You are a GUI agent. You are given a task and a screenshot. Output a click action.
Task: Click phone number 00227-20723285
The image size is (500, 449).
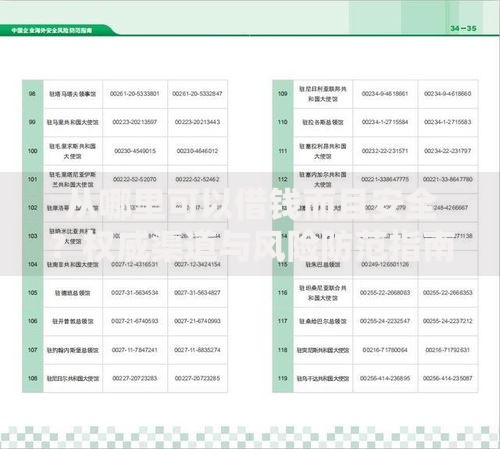pos(197,378)
